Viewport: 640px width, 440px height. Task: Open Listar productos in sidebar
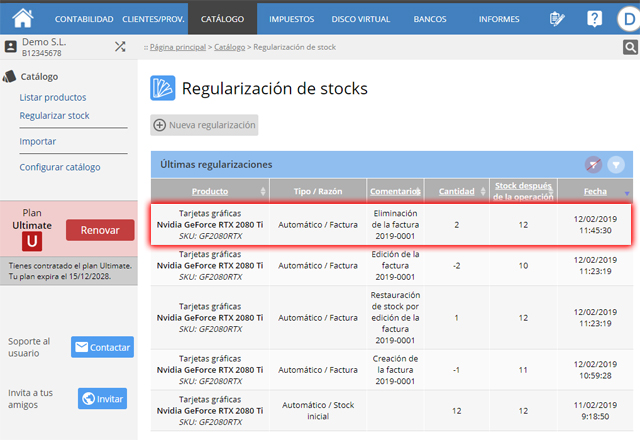pos(53,97)
